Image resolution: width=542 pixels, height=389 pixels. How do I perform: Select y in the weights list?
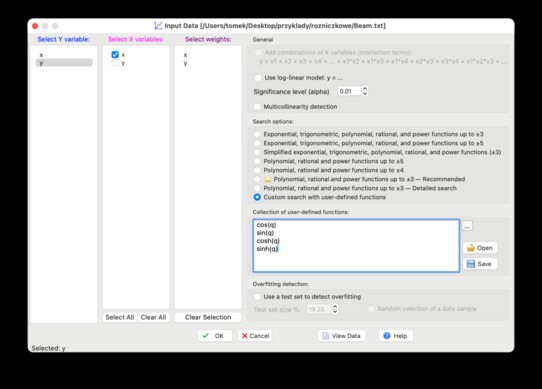click(185, 63)
